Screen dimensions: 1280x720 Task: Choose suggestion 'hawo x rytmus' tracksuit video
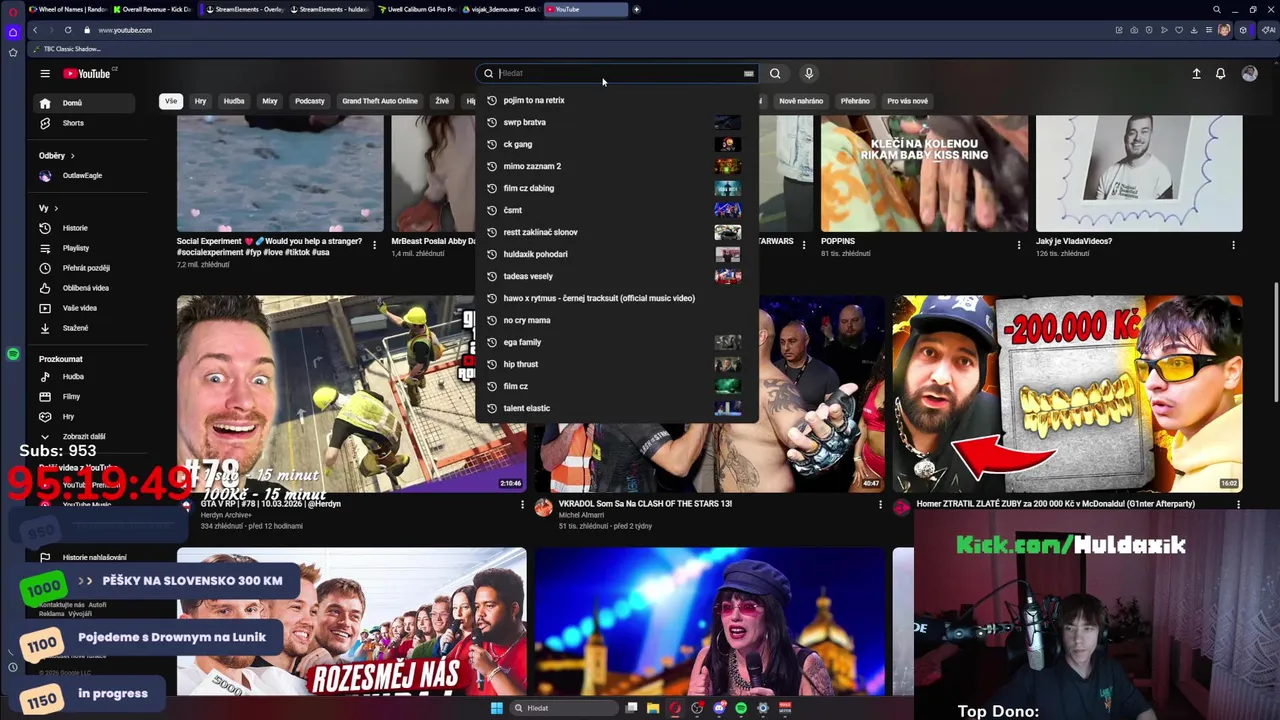click(x=616, y=298)
